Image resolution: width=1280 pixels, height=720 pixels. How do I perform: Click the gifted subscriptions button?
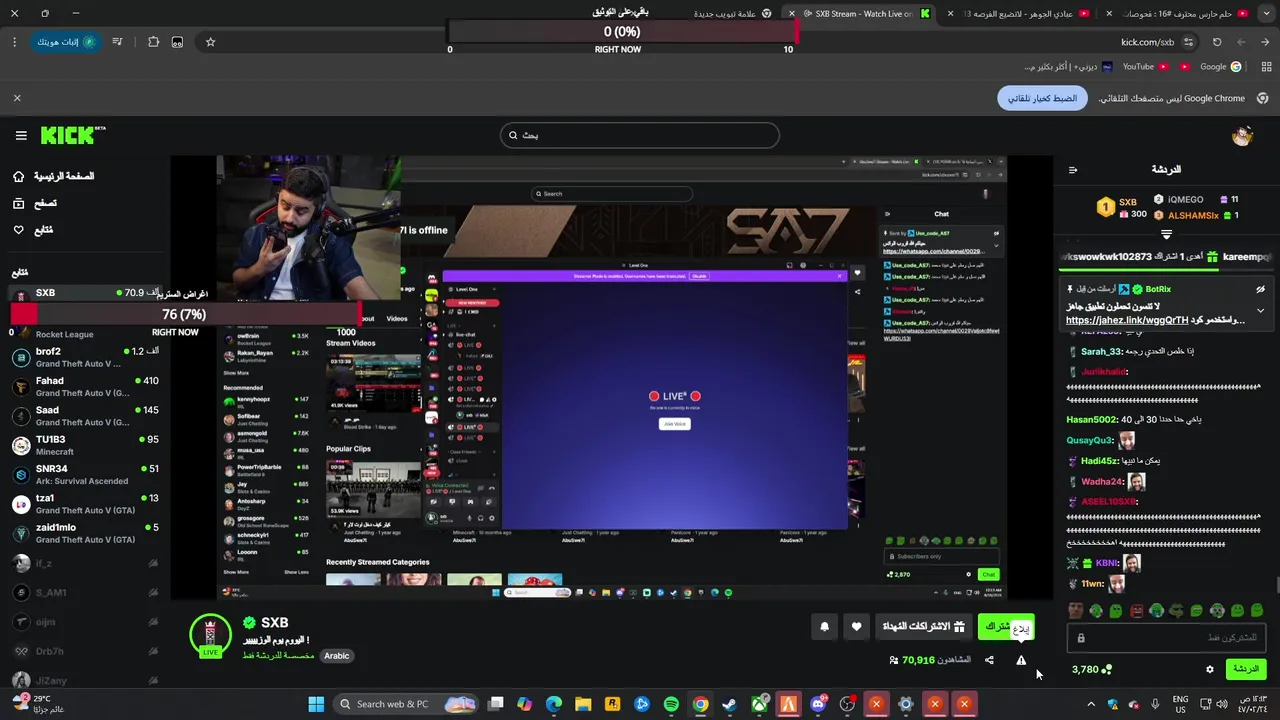coord(924,627)
